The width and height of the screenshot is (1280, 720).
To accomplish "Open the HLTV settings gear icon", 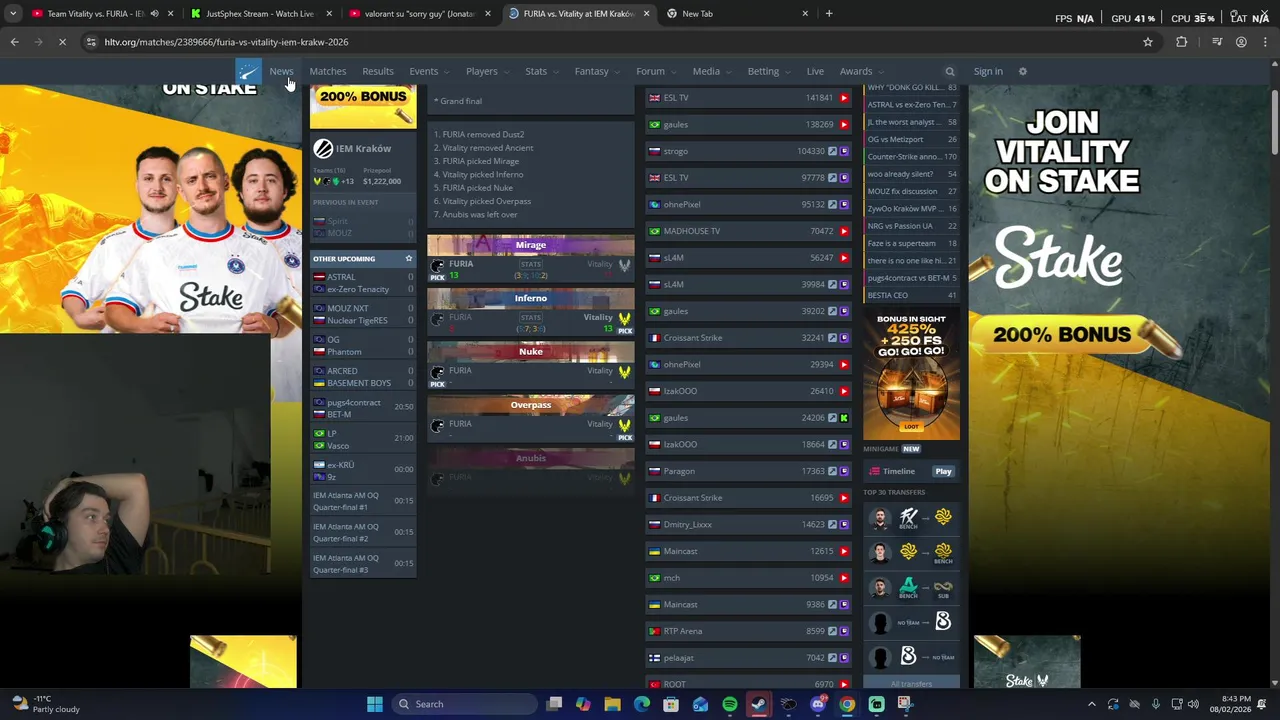I will coord(1022,71).
